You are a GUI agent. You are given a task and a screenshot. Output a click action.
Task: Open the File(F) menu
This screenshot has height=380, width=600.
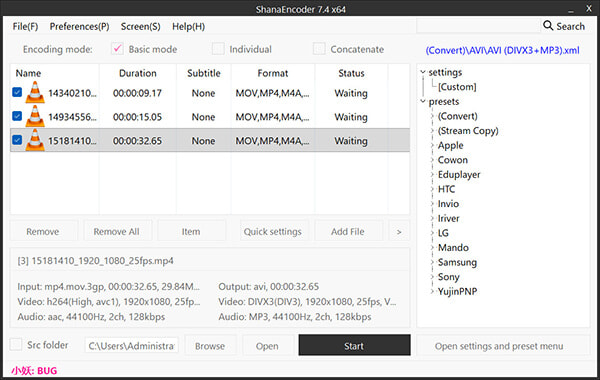[x=25, y=26]
